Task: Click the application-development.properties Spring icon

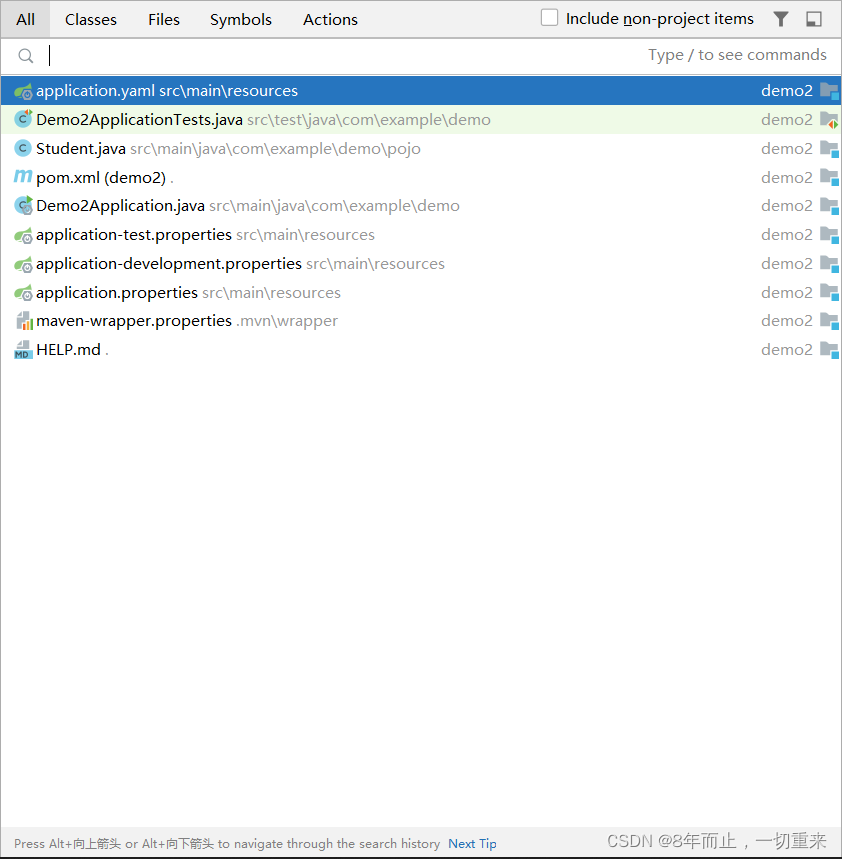Action: click(x=23, y=264)
